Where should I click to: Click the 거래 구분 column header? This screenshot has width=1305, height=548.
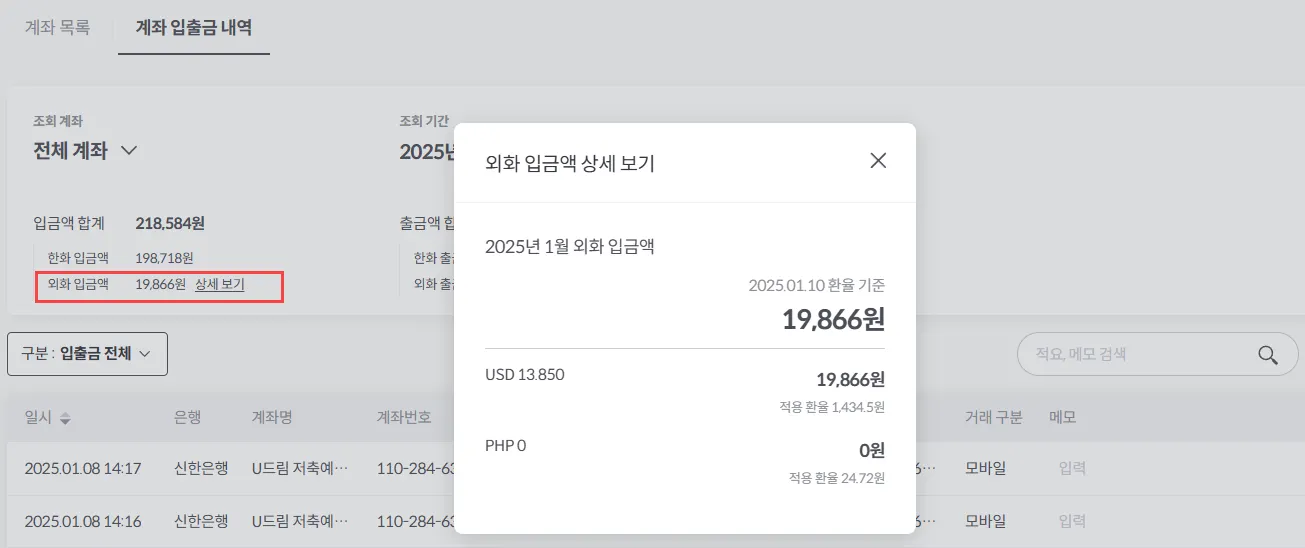(993, 417)
